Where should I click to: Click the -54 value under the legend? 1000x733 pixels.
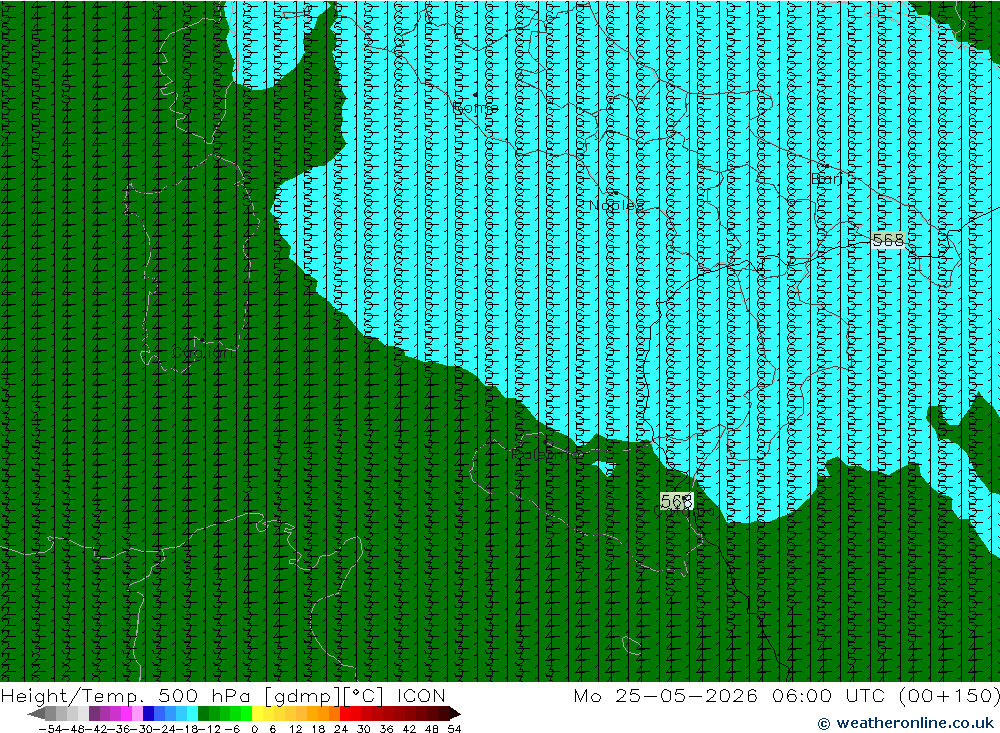[x=50, y=729]
